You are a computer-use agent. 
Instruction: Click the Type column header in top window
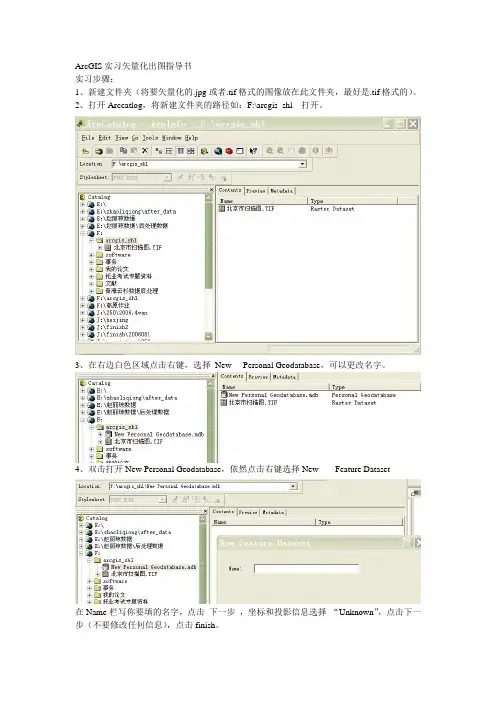coord(352,201)
